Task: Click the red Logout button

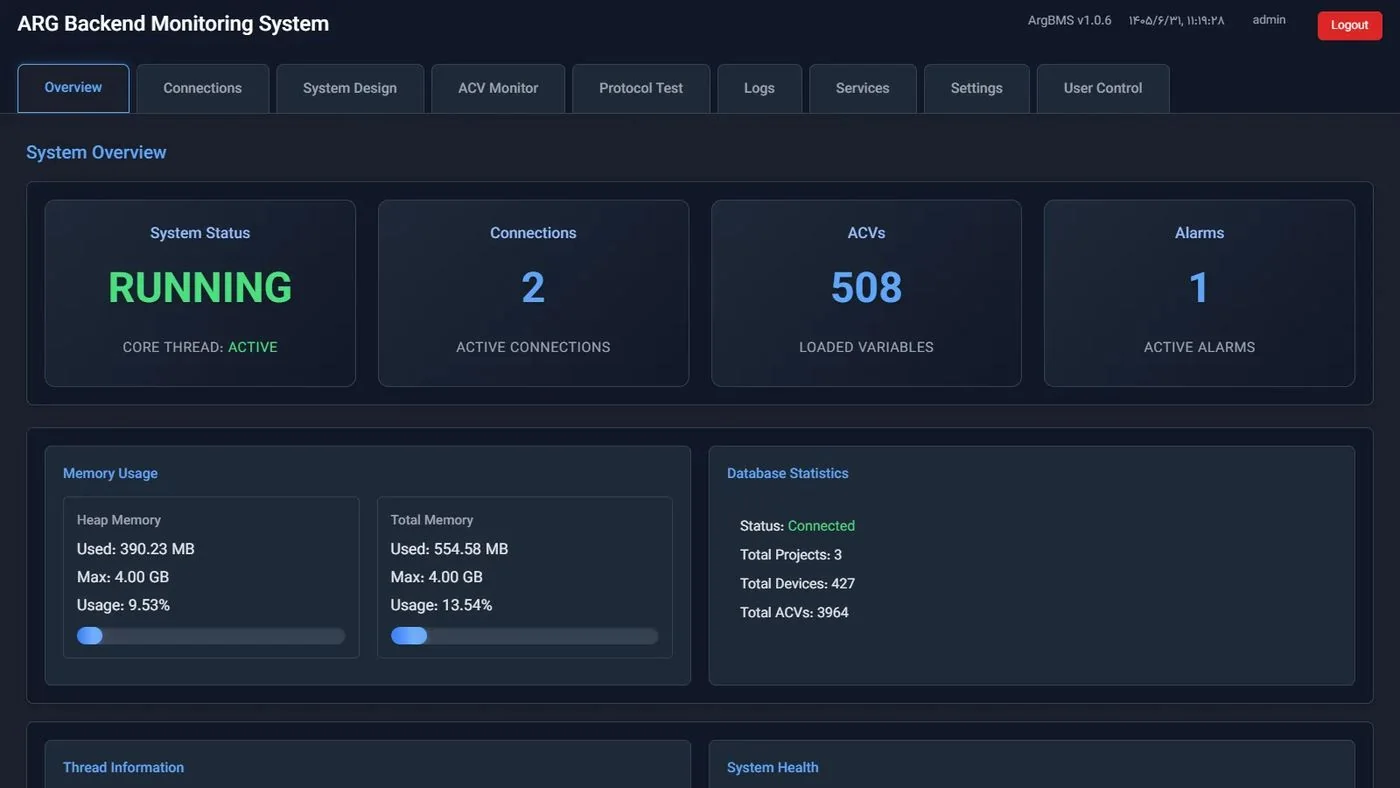Action: (x=1350, y=25)
